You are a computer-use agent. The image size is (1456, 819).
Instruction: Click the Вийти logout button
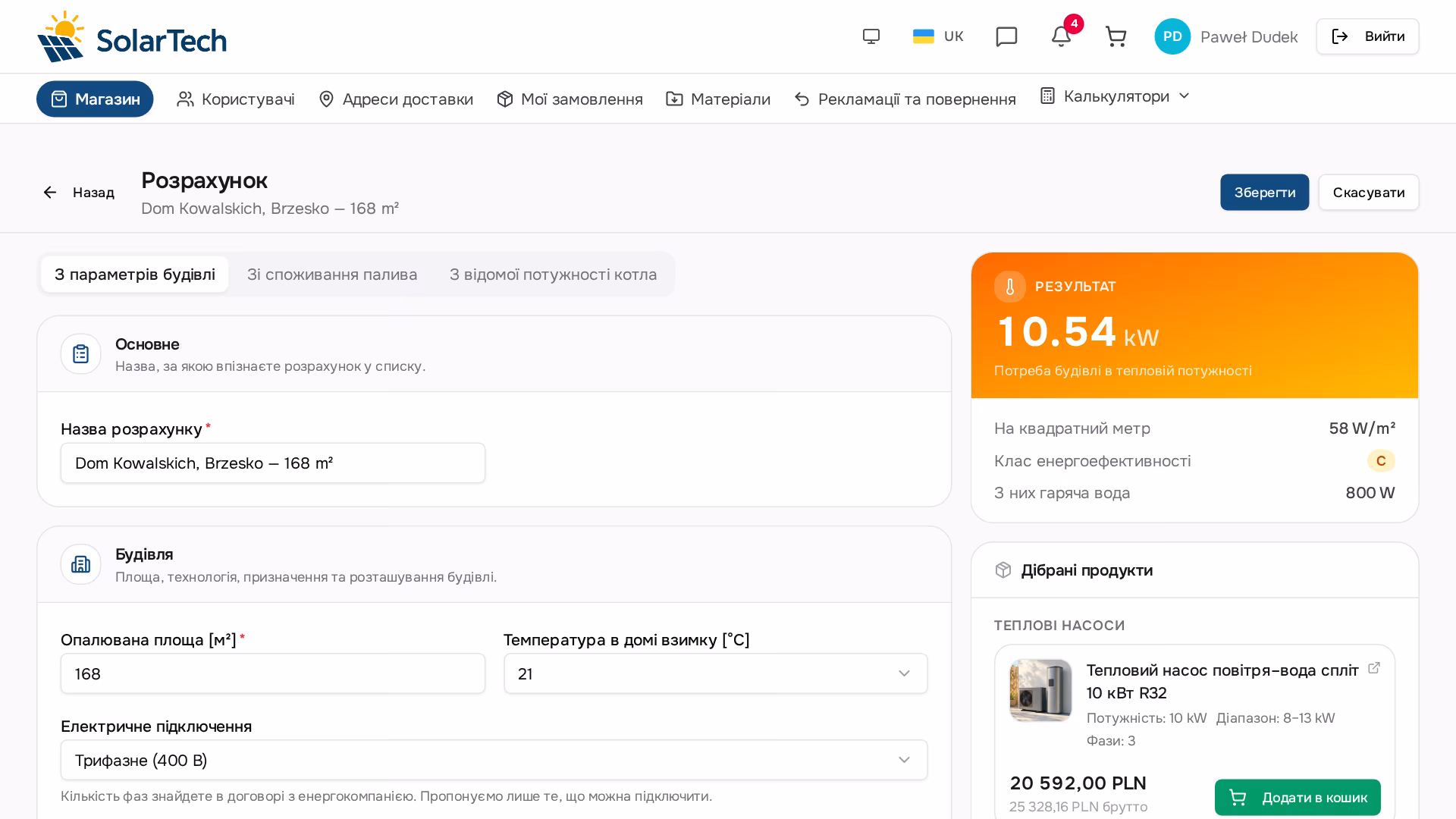pyautogui.click(x=1367, y=36)
